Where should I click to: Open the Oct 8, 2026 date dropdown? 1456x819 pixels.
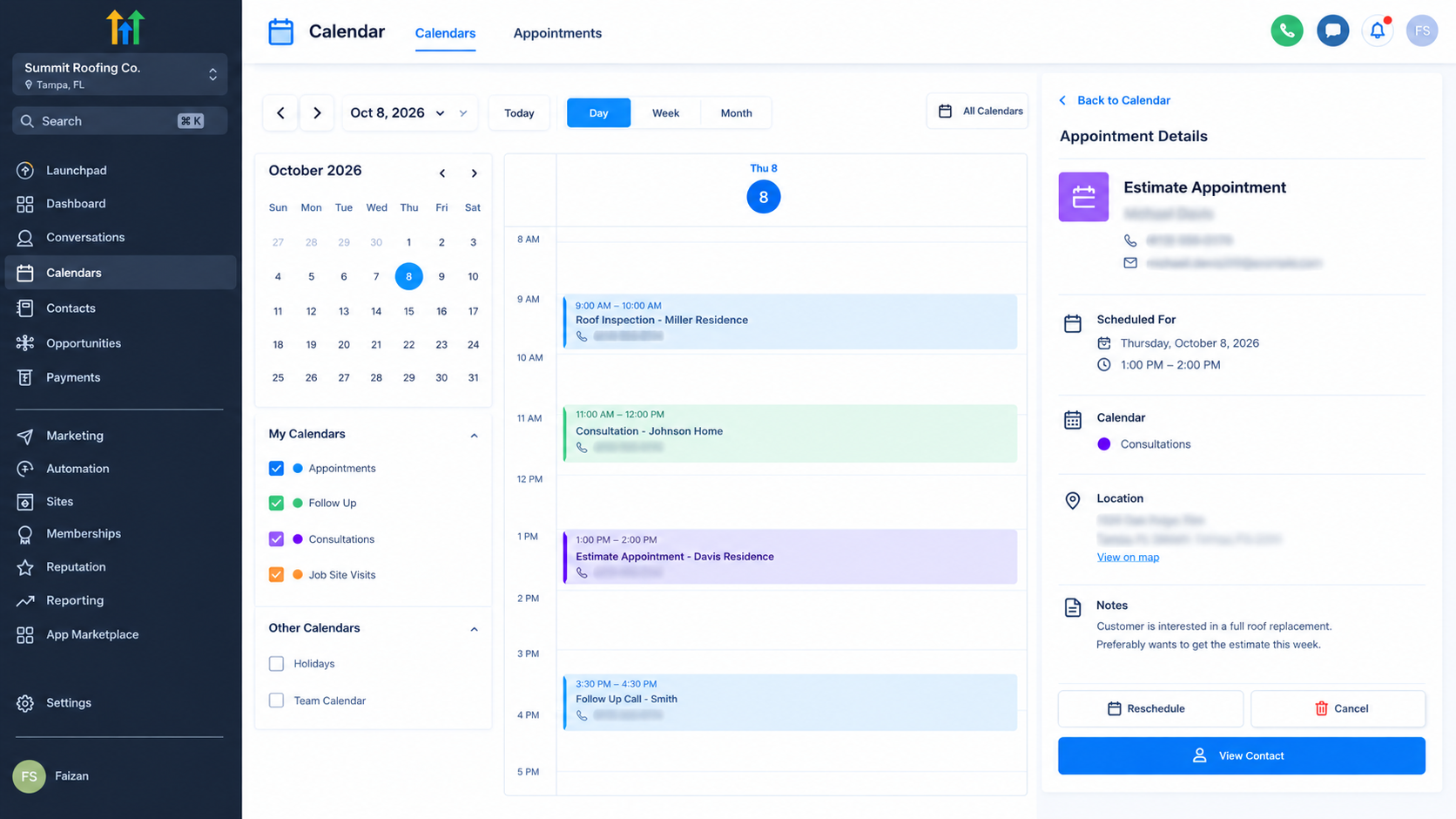[409, 113]
